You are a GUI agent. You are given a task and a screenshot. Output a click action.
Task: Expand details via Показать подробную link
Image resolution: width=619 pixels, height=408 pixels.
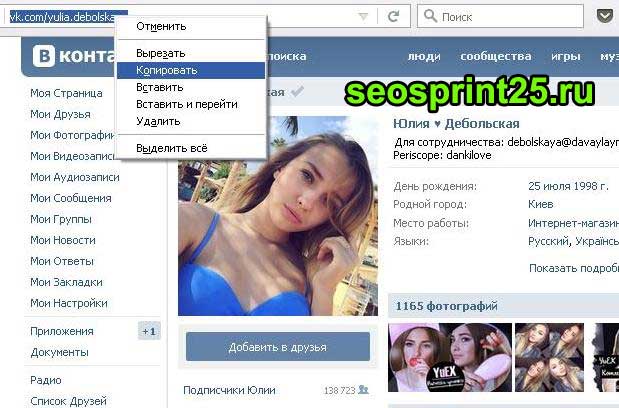pyautogui.click(x=574, y=268)
